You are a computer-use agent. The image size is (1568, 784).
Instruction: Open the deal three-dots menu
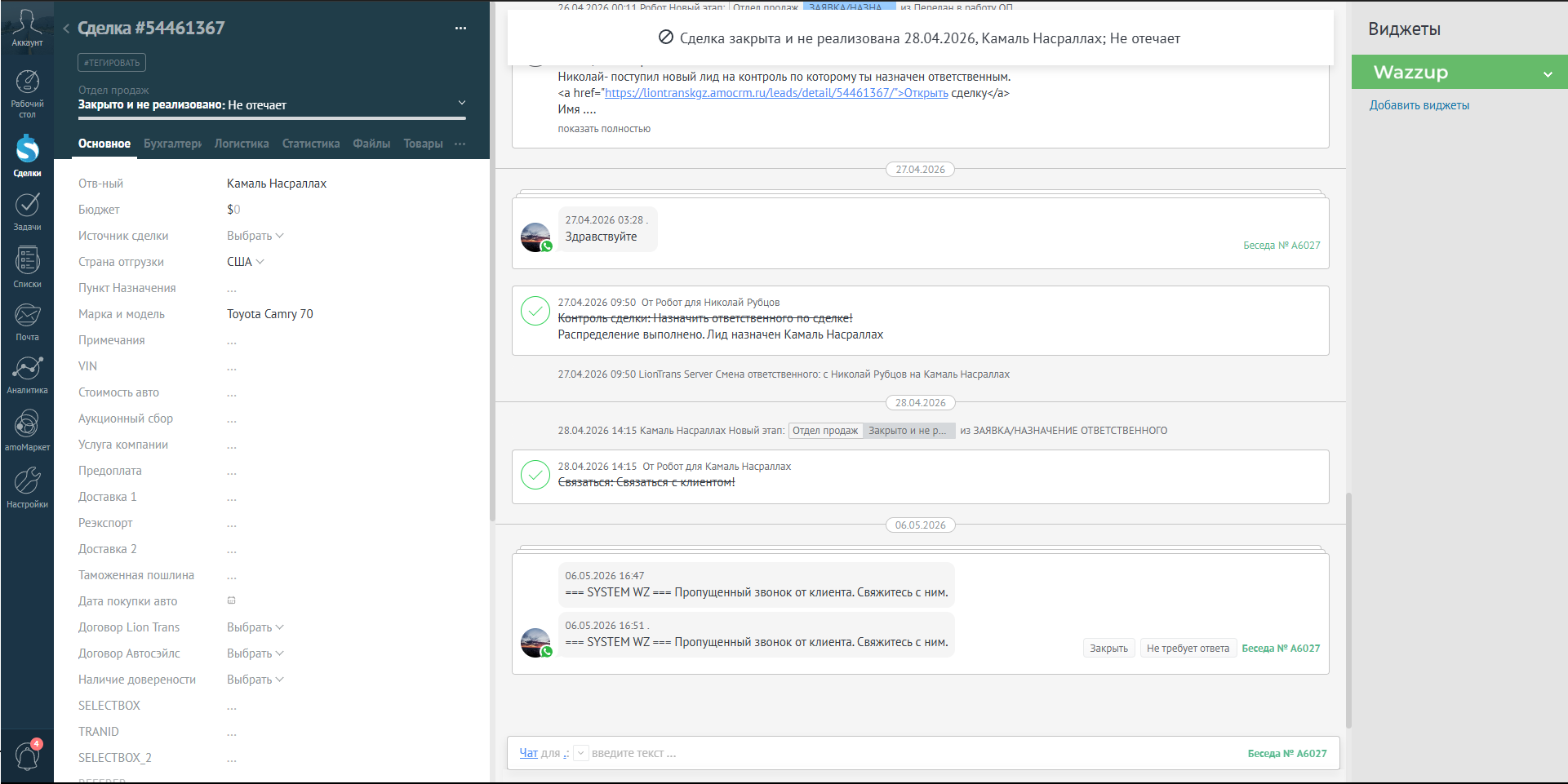pos(460,29)
